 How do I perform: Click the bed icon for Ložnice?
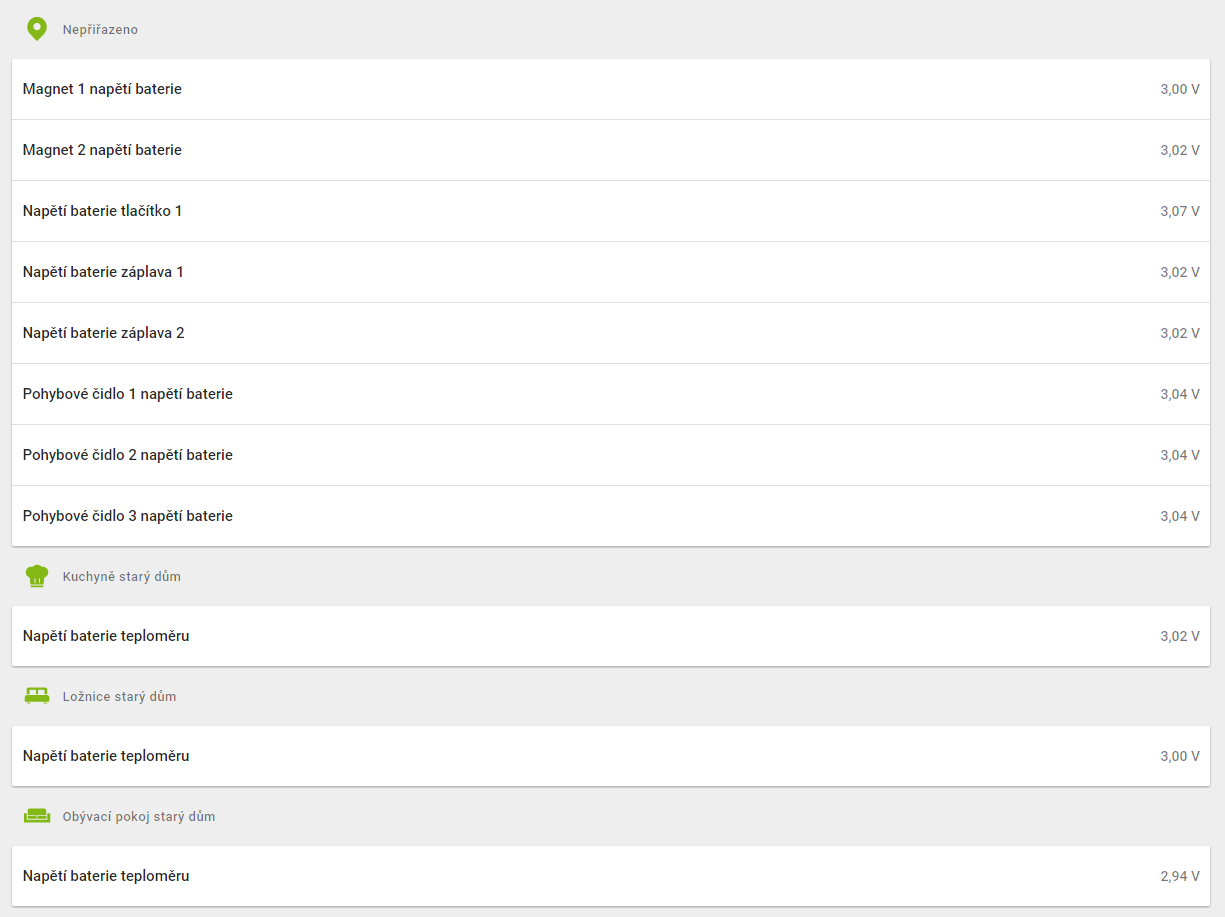pyautogui.click(x=37, y=696)
